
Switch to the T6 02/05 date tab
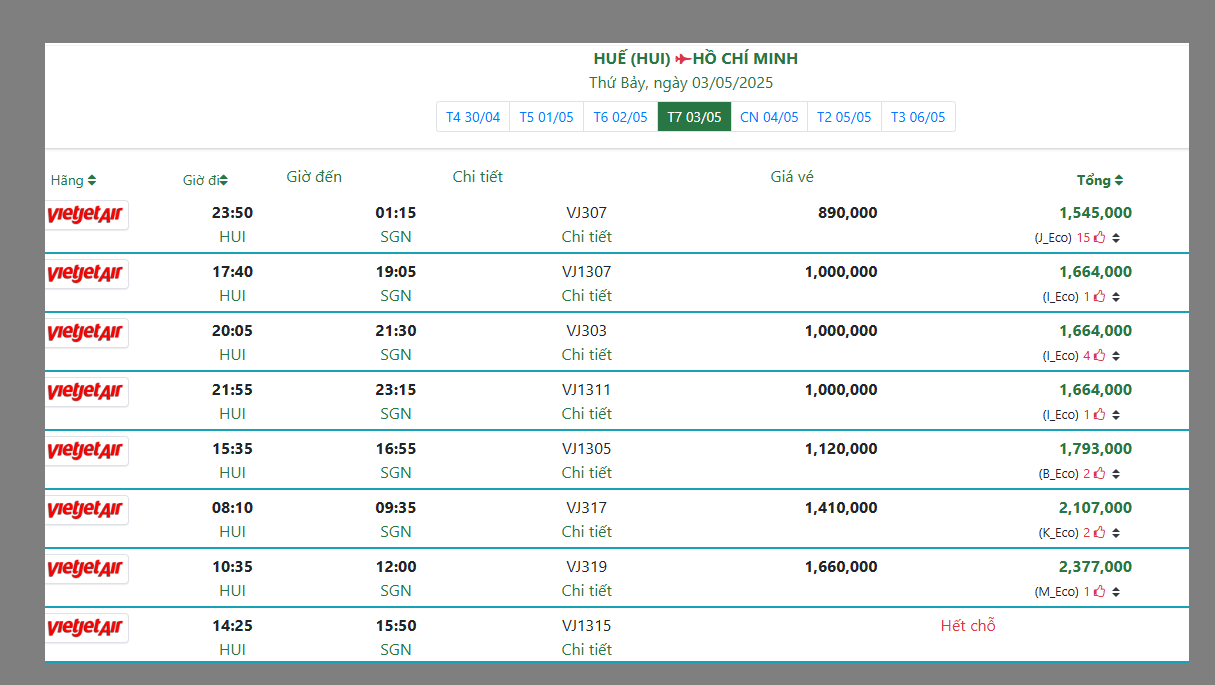[620, 117]
